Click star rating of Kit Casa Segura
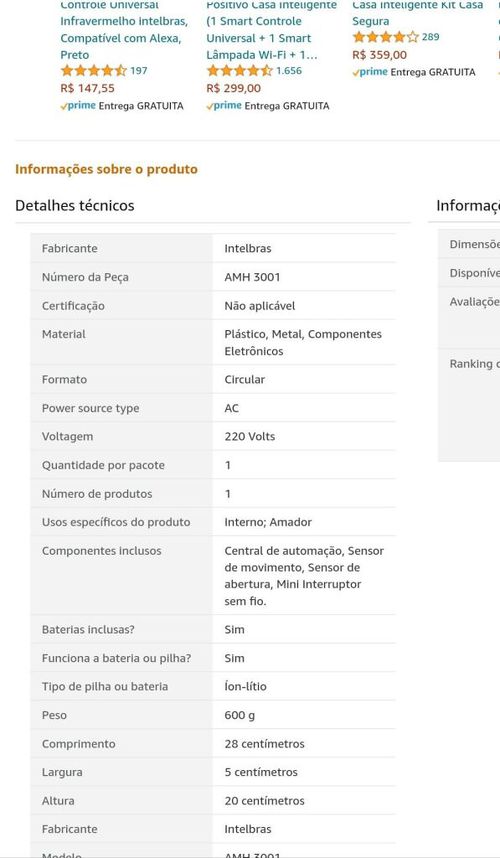This screenshot has width=500, height=858. click(386, 37)
